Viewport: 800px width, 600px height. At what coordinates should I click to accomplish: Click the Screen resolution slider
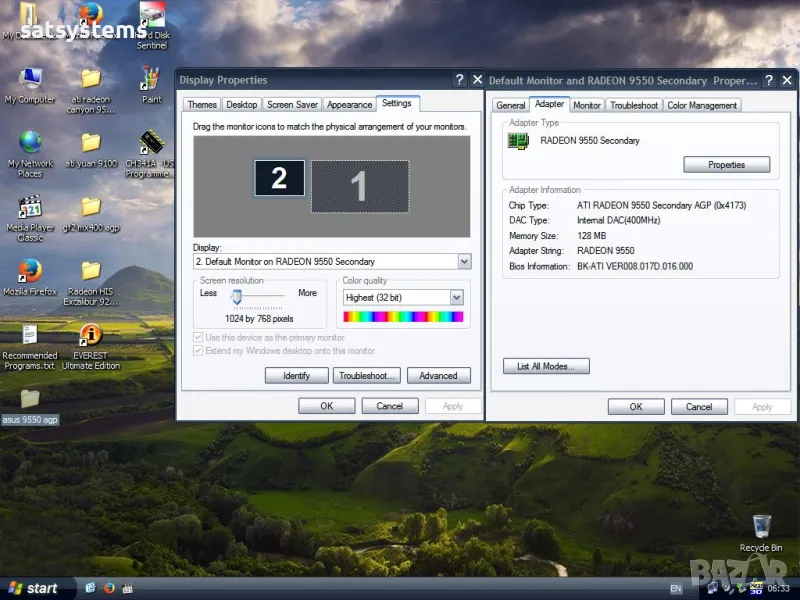pos(237,296)
